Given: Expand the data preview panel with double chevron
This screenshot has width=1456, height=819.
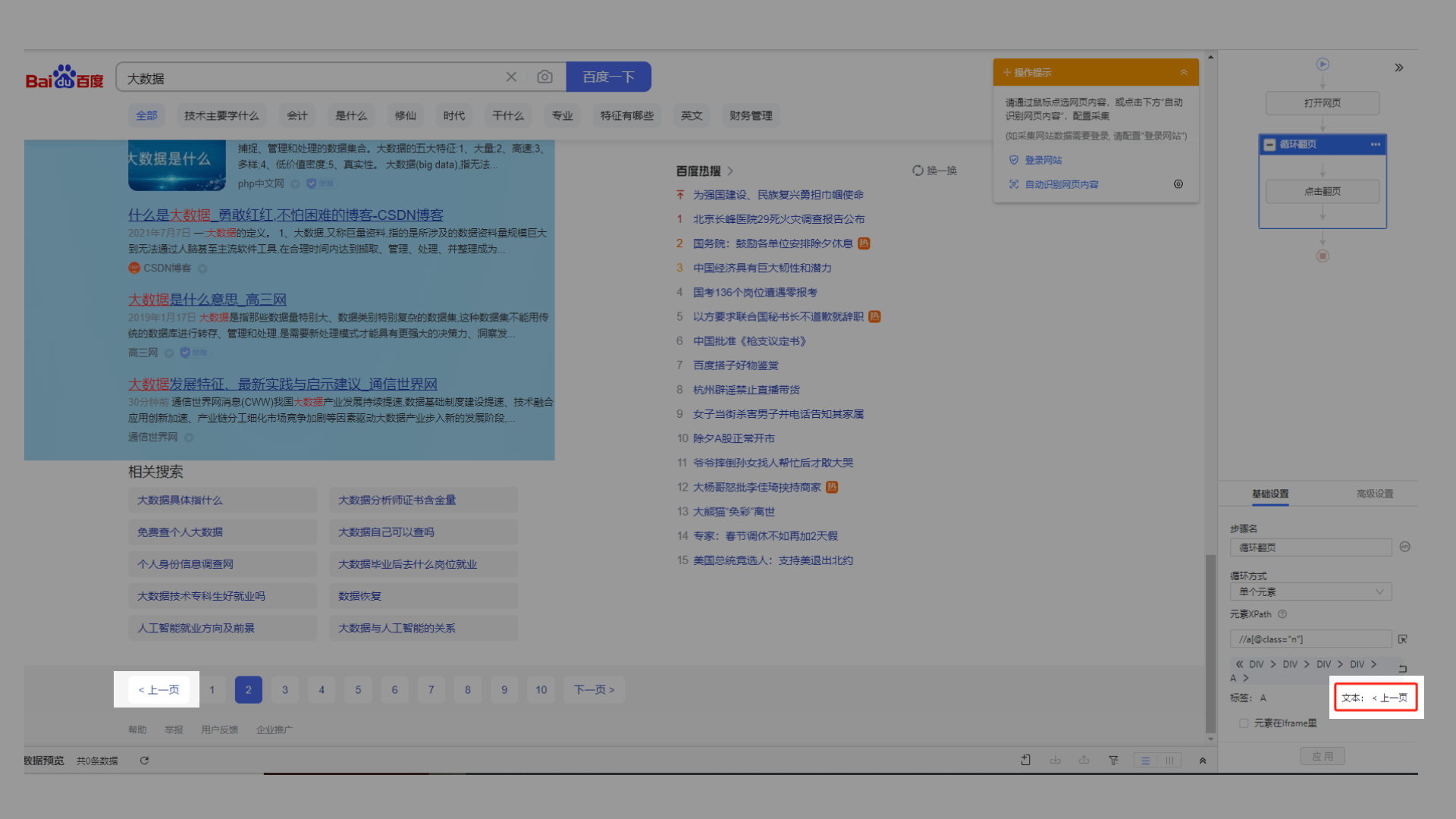Looking at the screenshot, I should point(1203,761).
